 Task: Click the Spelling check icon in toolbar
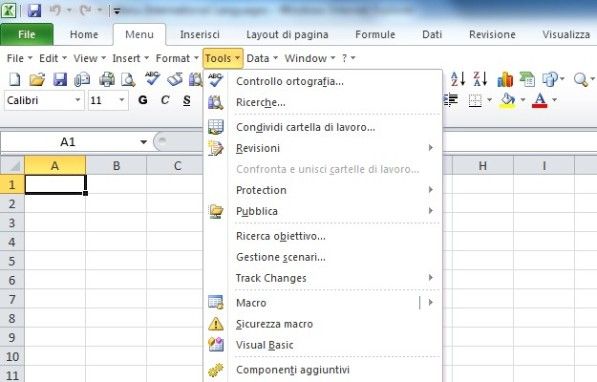click(152, 78)
